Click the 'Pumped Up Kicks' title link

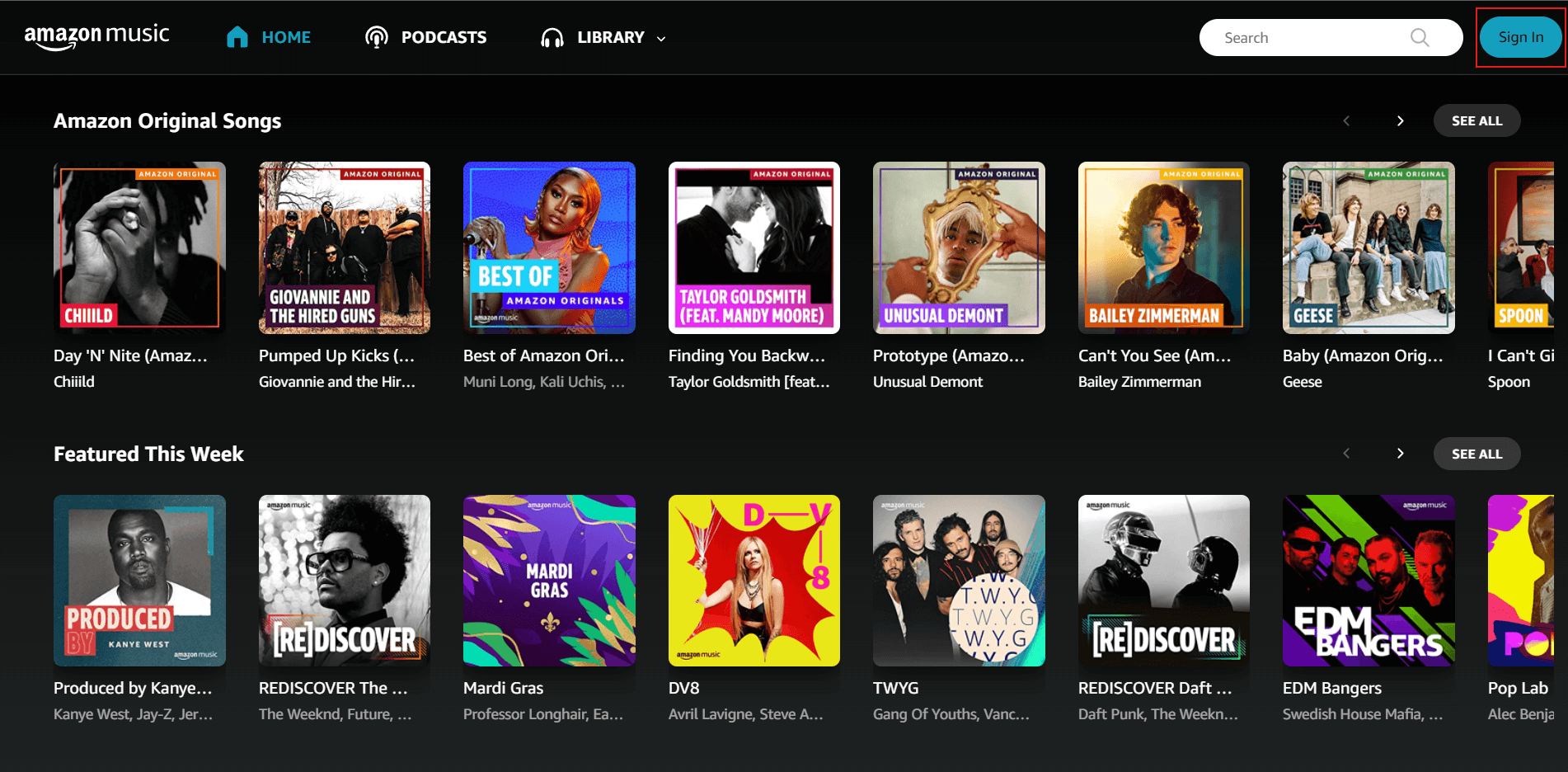pos(336,355)
